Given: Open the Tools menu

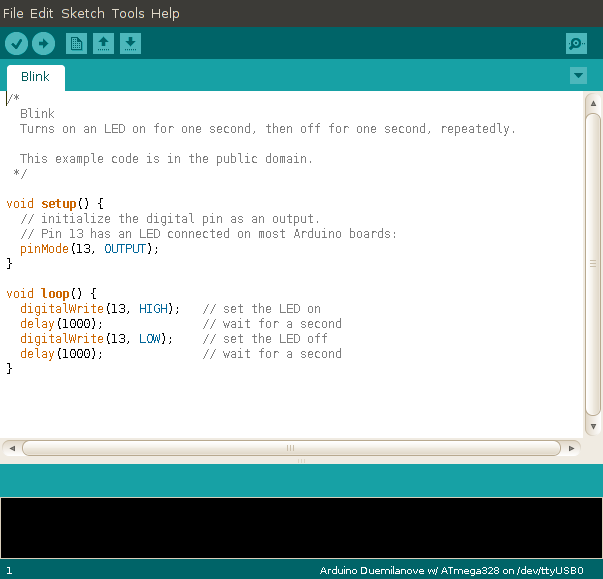Looking at the screenshot, I should pyautogui.click(x=128, y=13).
